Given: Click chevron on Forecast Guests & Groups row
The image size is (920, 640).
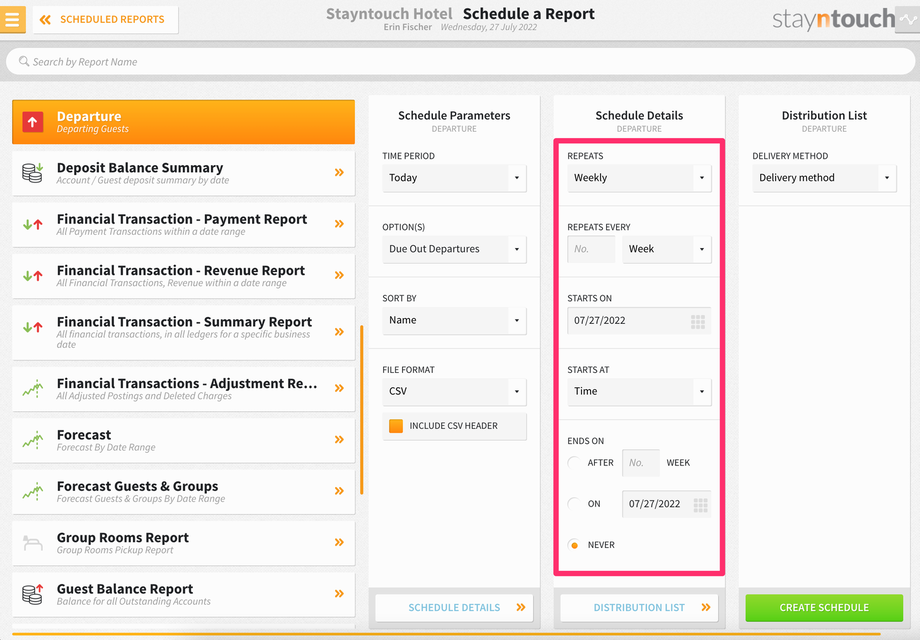Looking at the screenshot, I should tap(339, 491).
